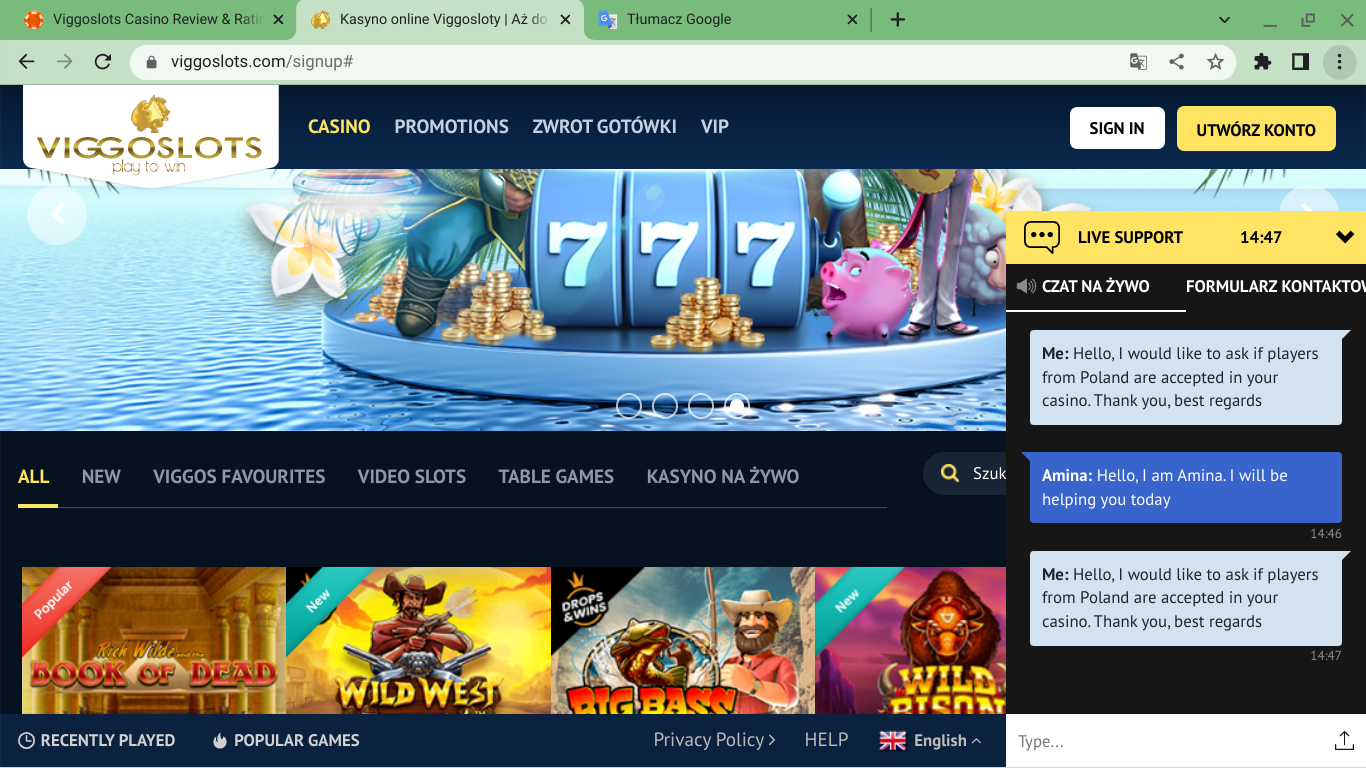1366x768 pixels.
Task: Open Chrome three-dot menu
Action: (1339, 62)
